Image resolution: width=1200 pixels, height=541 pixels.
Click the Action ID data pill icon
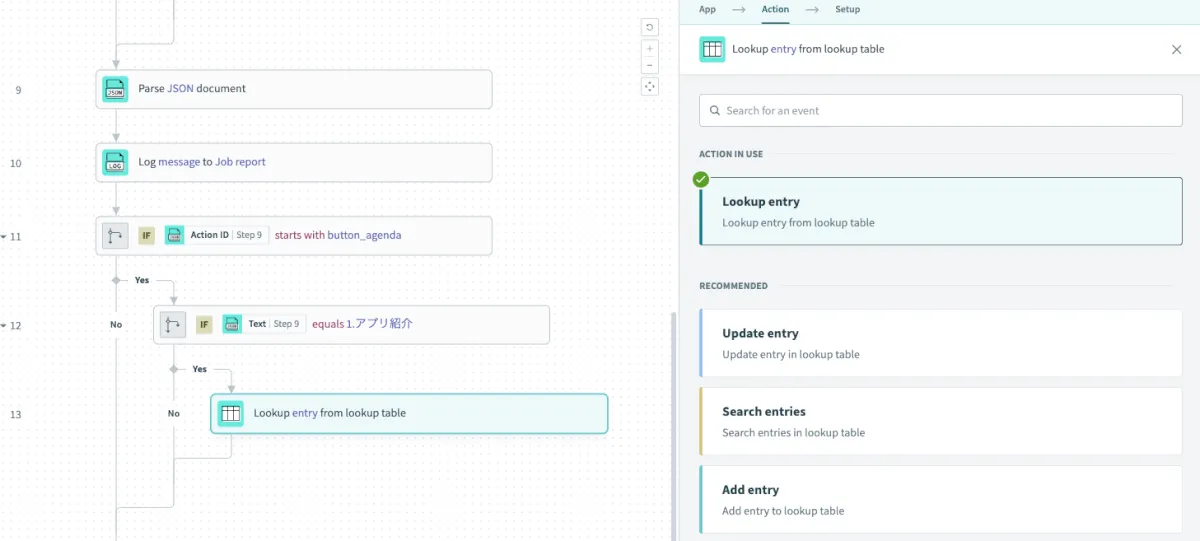pos(174,235)
